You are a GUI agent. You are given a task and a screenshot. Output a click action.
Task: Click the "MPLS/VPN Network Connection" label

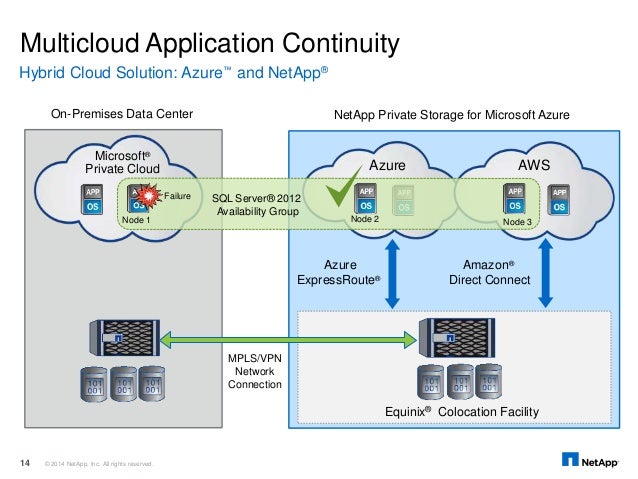(x=255, y=371)
